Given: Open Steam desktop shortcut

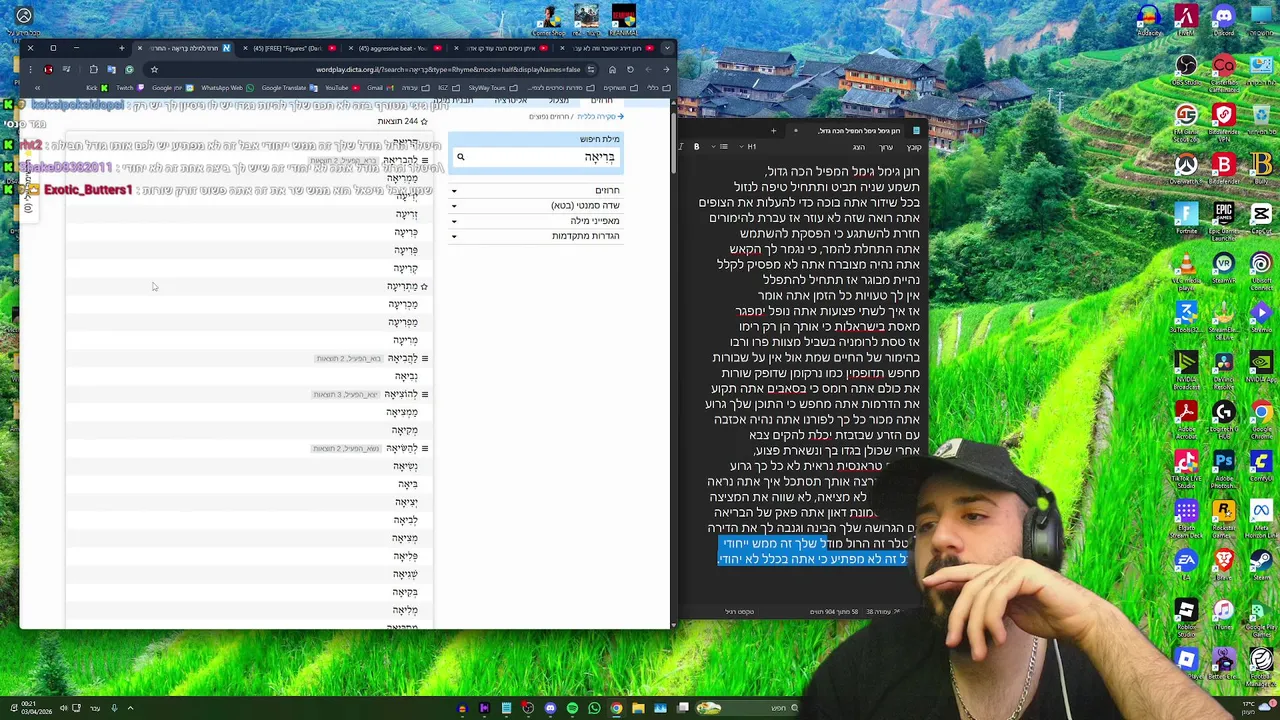Looking at the screenshot, I should pyautogui.click(x=1261, y=560).
